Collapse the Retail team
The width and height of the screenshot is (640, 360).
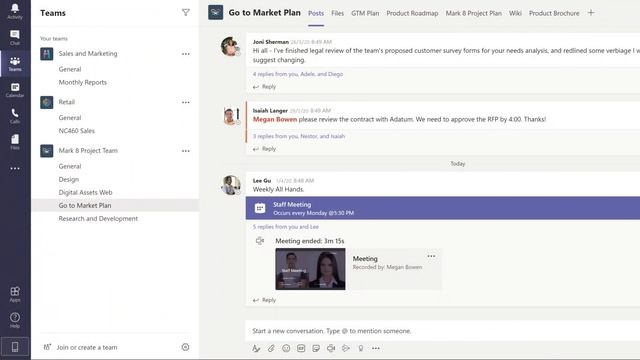67,102
